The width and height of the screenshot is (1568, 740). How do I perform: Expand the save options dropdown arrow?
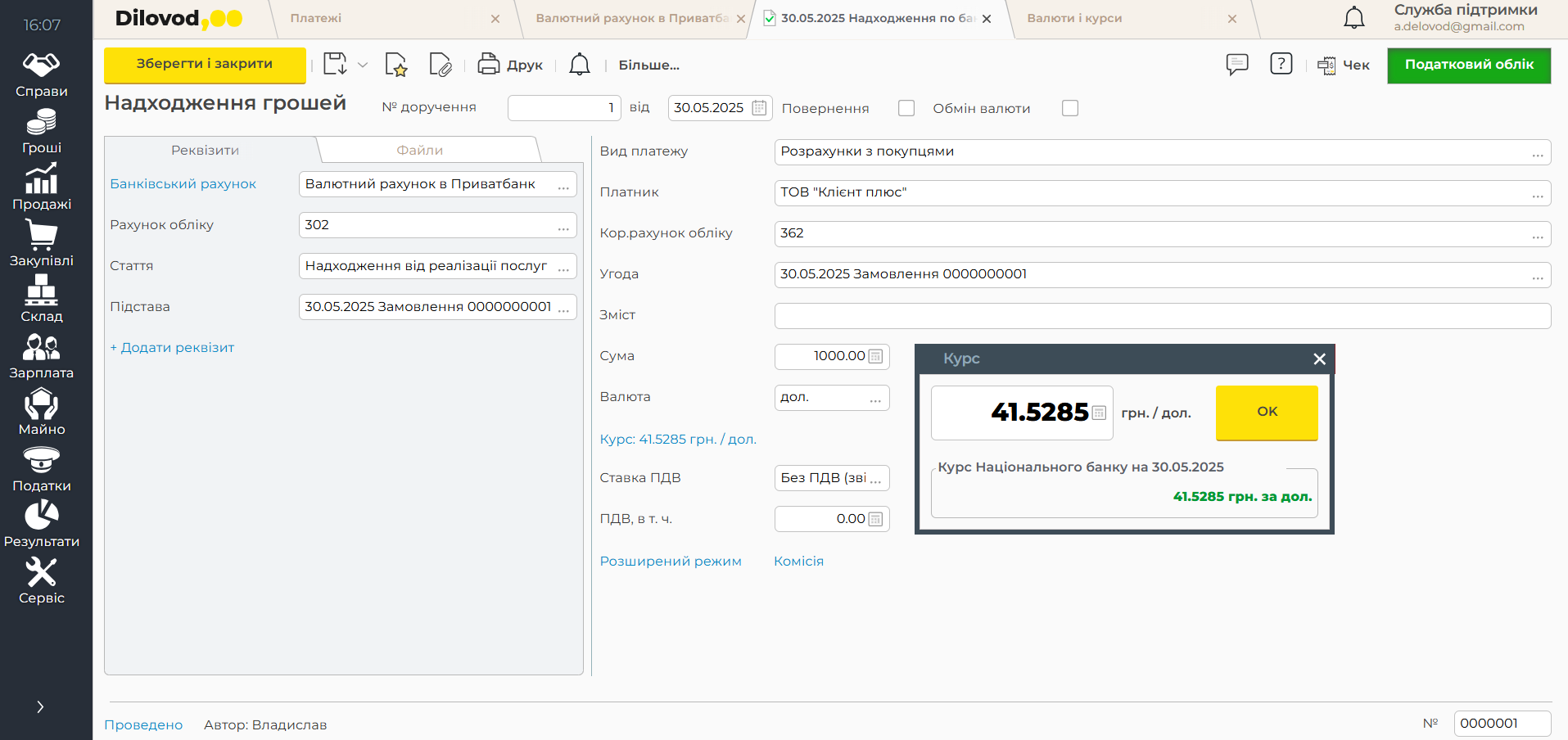363,65
